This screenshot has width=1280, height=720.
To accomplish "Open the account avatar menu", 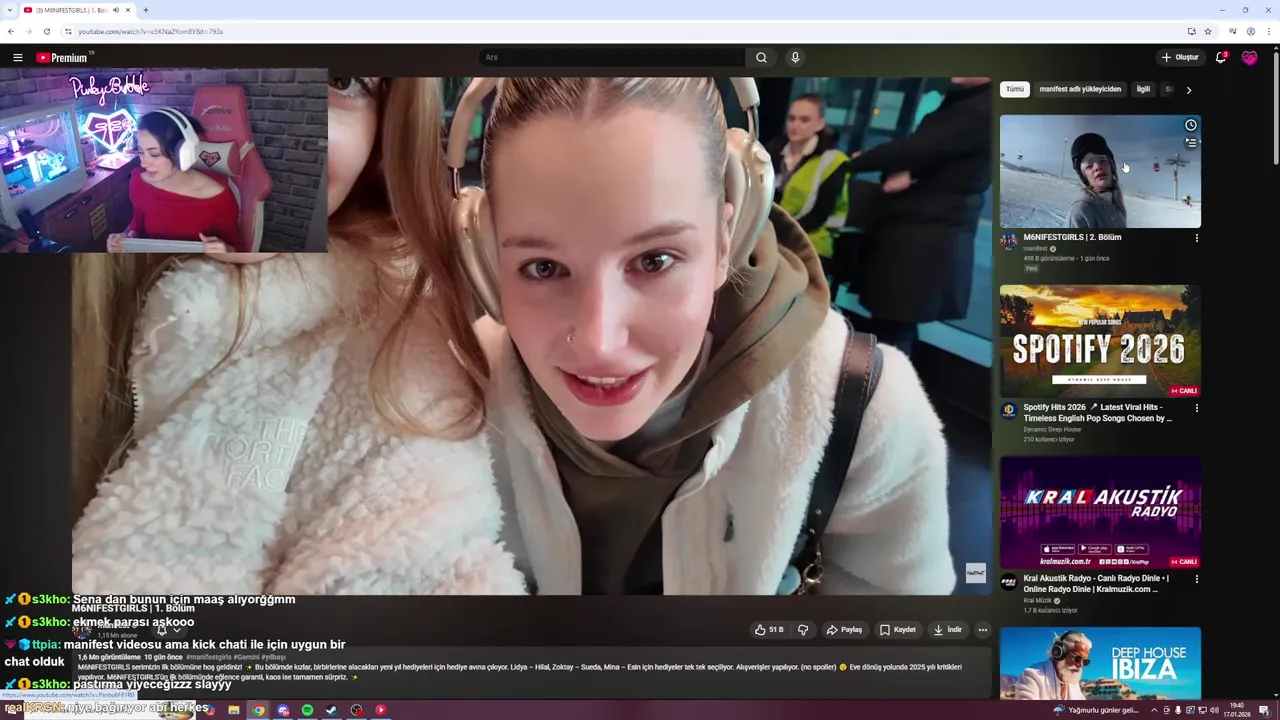I will (1249, 58).
